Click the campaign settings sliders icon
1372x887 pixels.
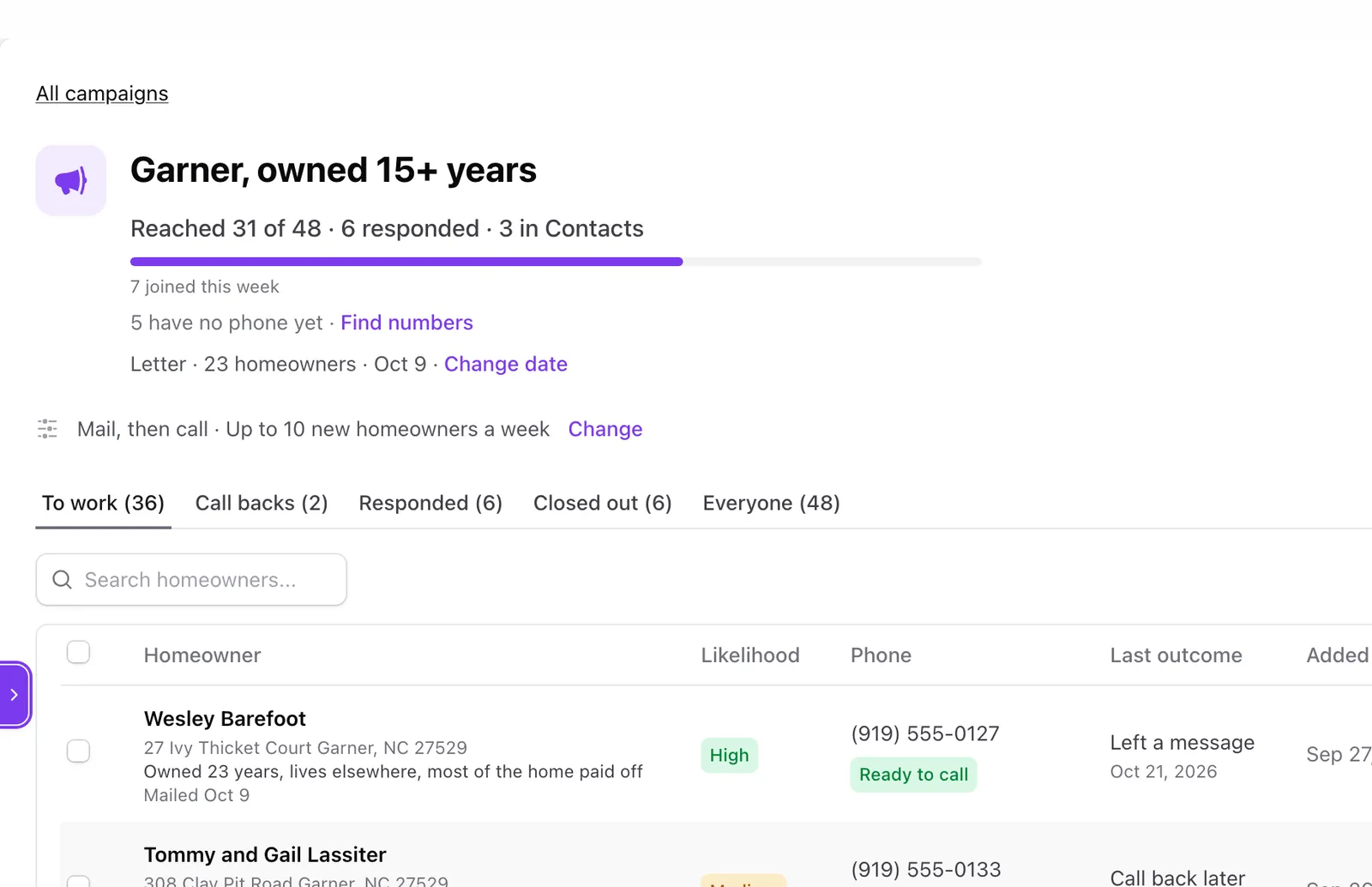[47, 429]
